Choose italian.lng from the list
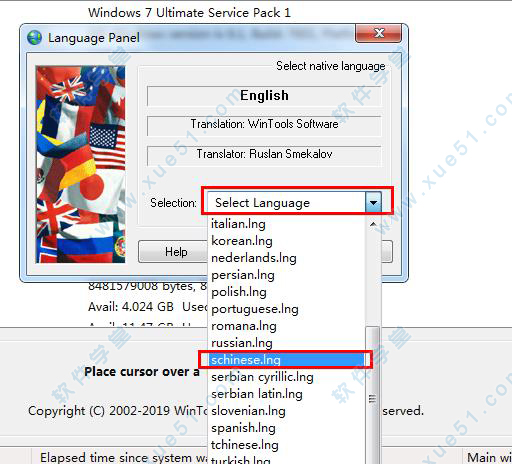Viewport: 512px width, 464px height. [x=287, y=224]
